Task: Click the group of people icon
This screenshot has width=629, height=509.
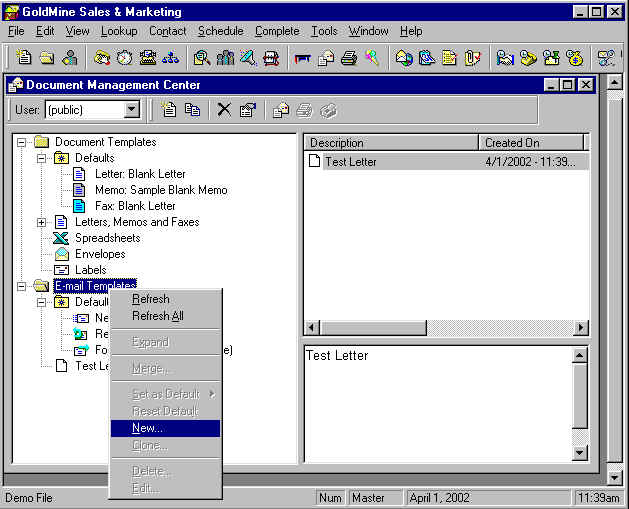Action: (225, 58)
